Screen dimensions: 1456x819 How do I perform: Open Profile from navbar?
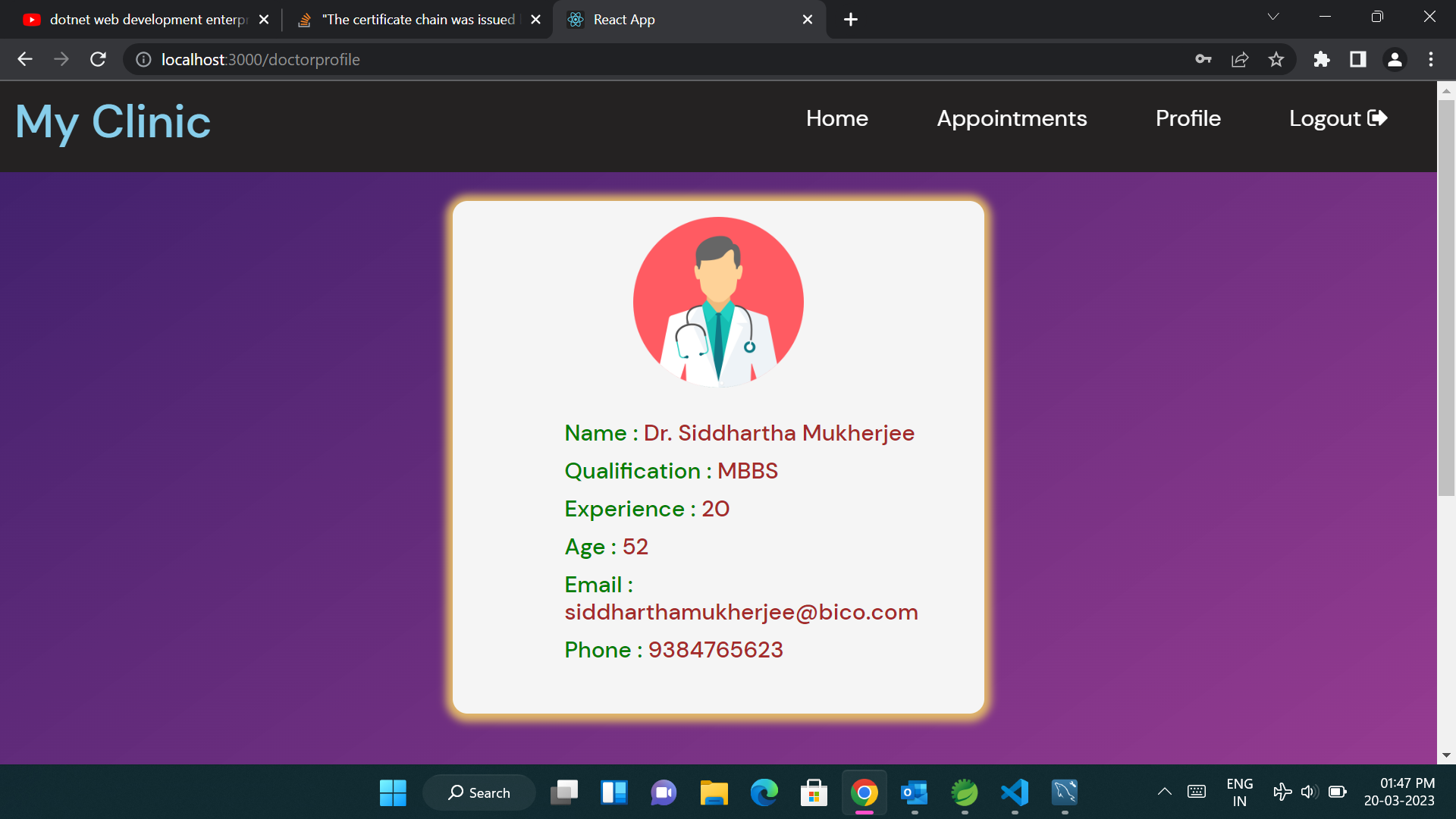(1188, 118)
